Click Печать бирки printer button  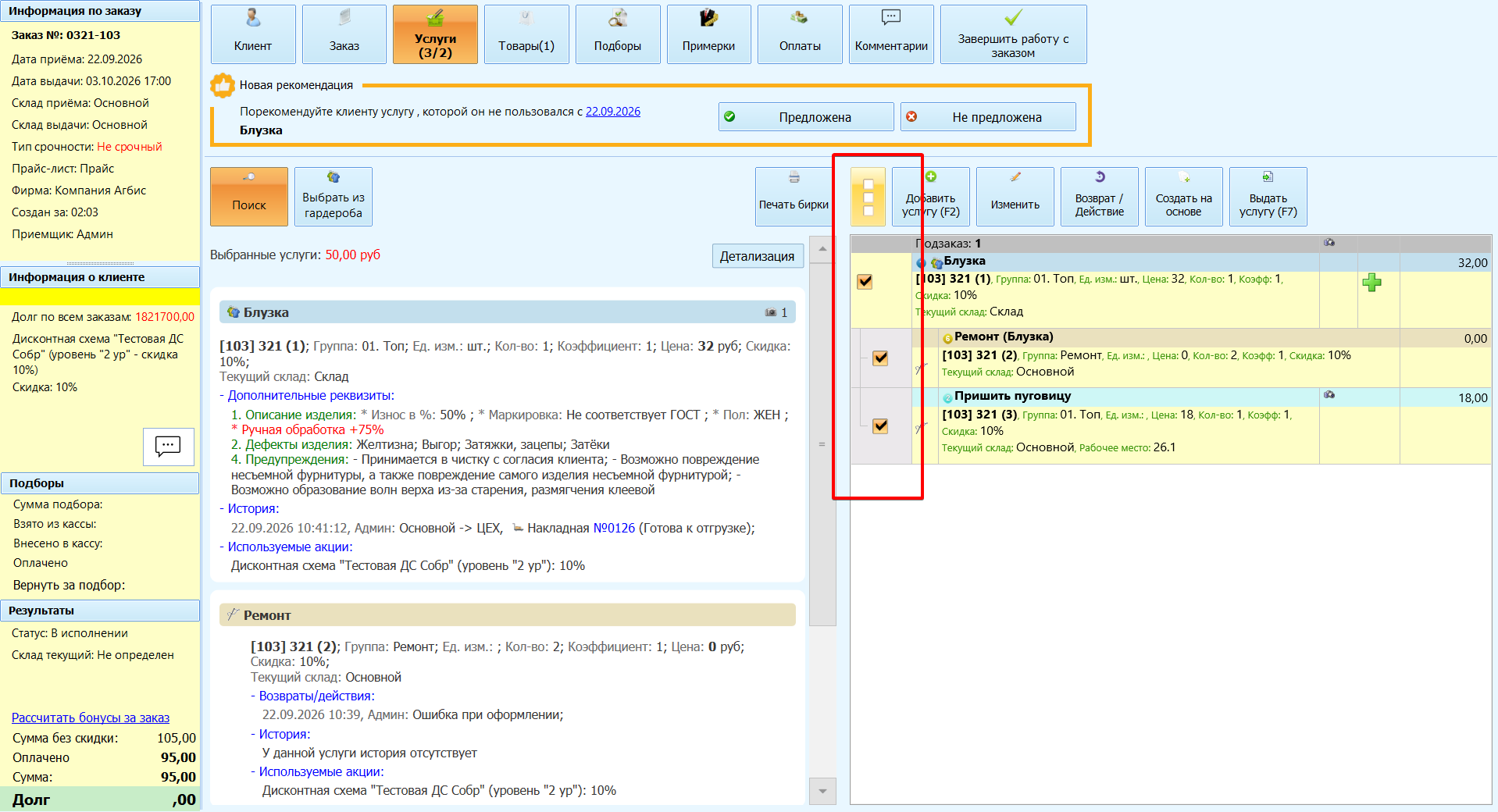coord(794,197)
